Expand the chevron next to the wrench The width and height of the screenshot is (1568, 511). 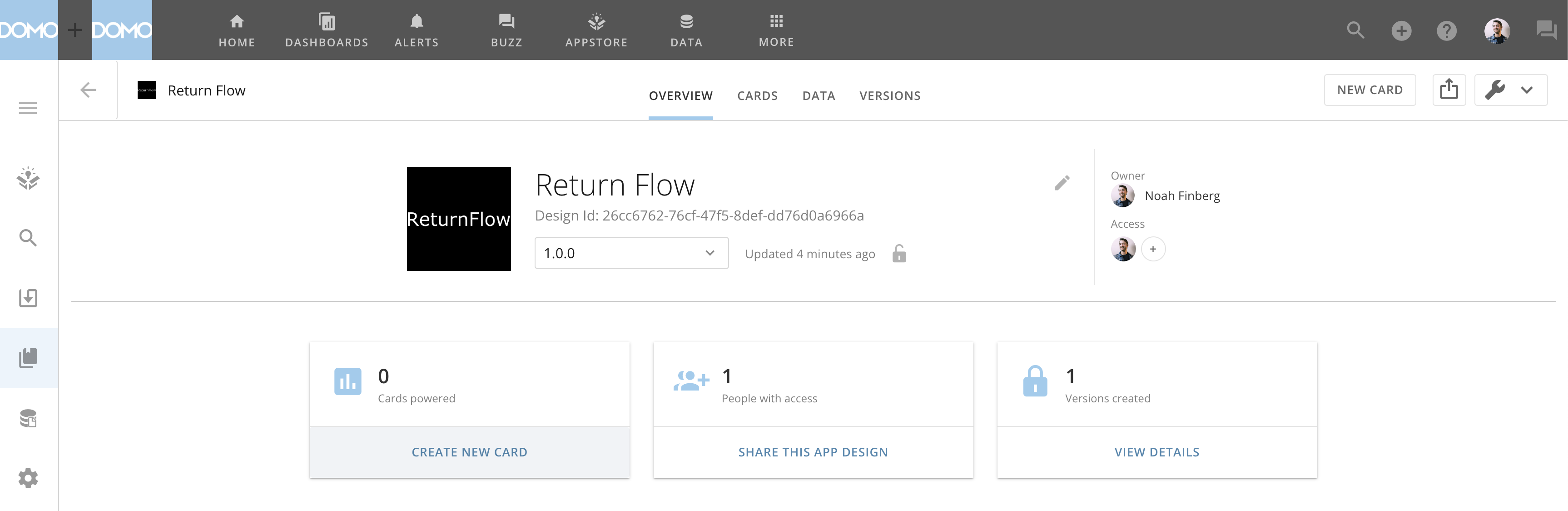[x=1527, y=90]
